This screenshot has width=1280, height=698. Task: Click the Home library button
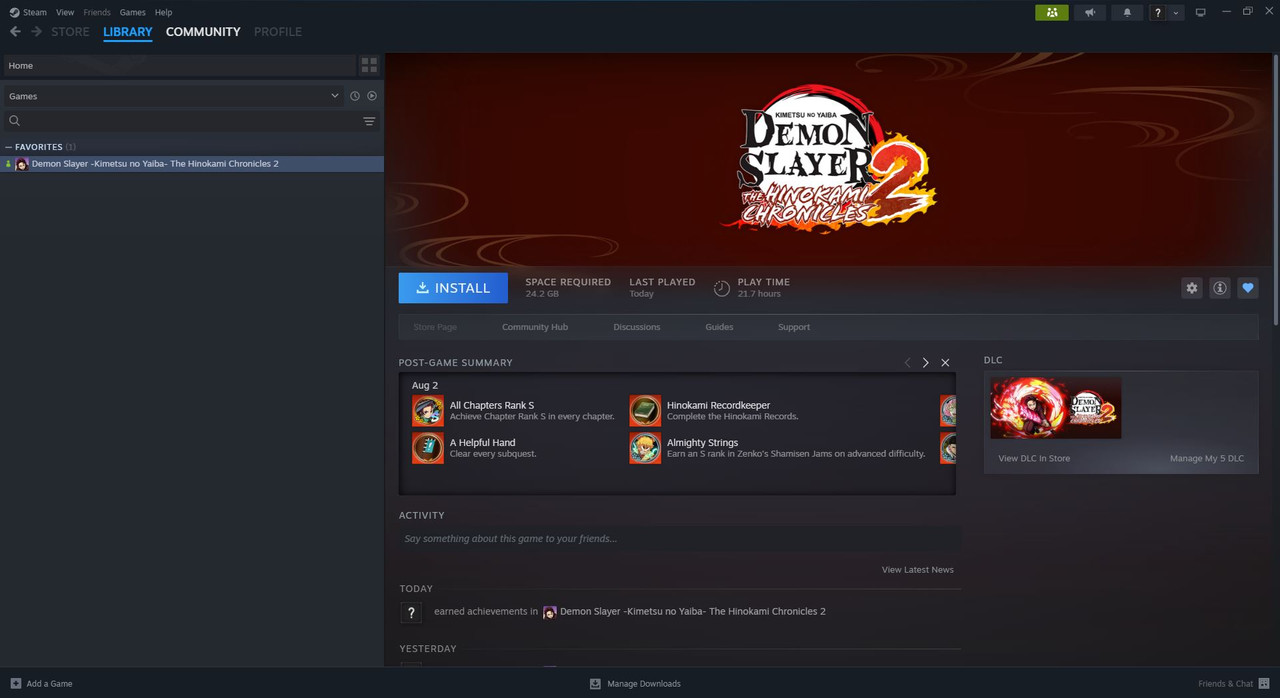point(178,65)
